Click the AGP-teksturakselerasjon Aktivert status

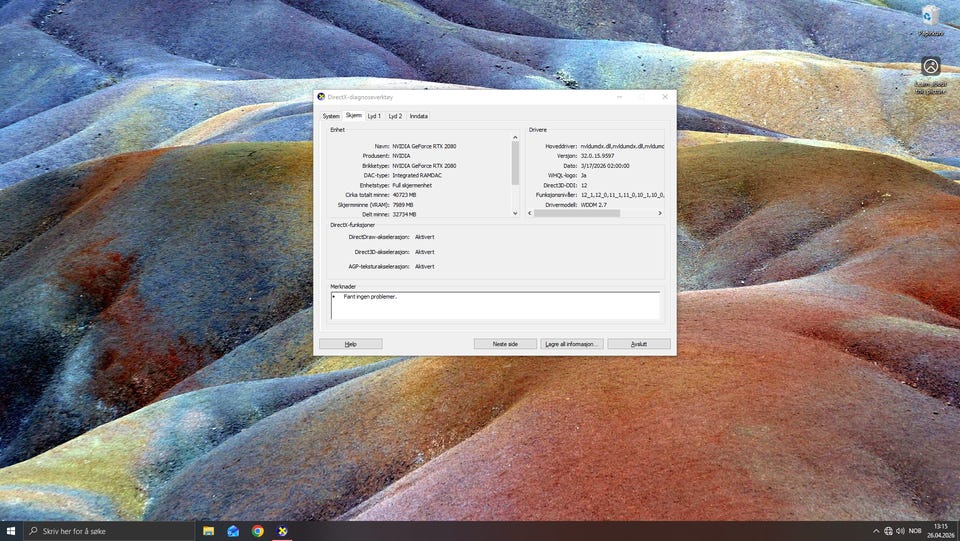(424, 267)
